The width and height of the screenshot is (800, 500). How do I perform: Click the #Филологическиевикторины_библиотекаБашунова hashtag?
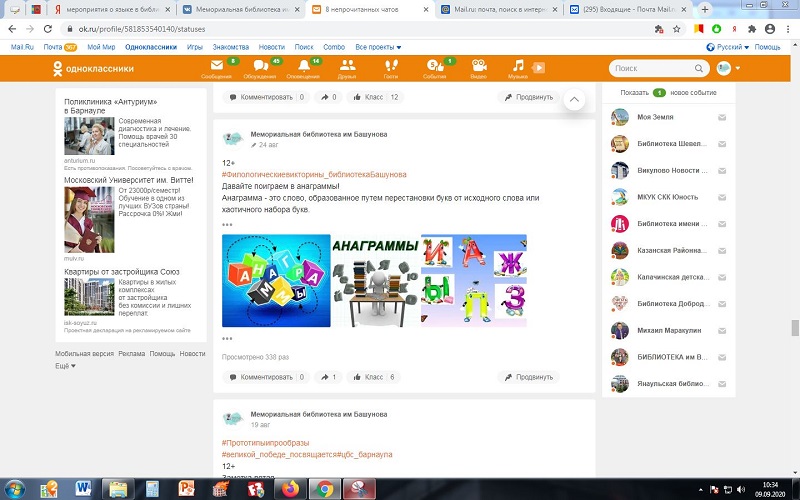coord(314,174)
